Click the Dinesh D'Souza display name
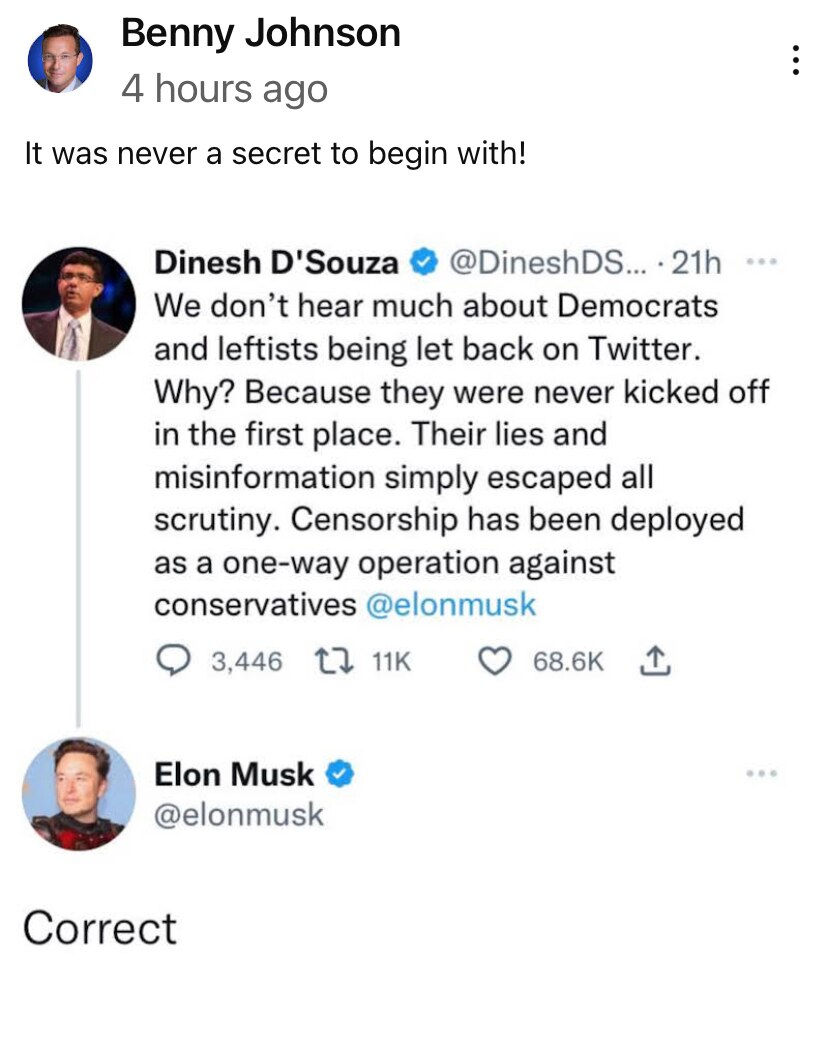828x1042 pixels. 276,264
